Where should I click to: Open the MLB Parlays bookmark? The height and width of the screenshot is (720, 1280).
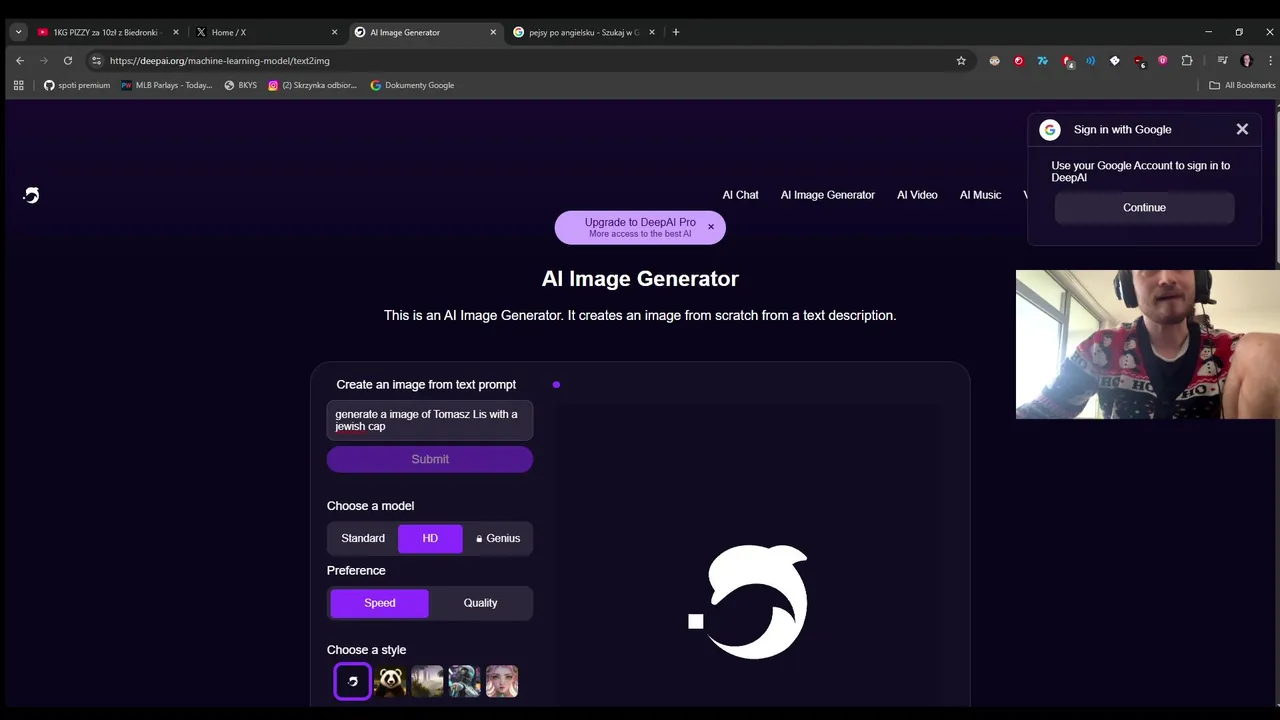point(167,85)
